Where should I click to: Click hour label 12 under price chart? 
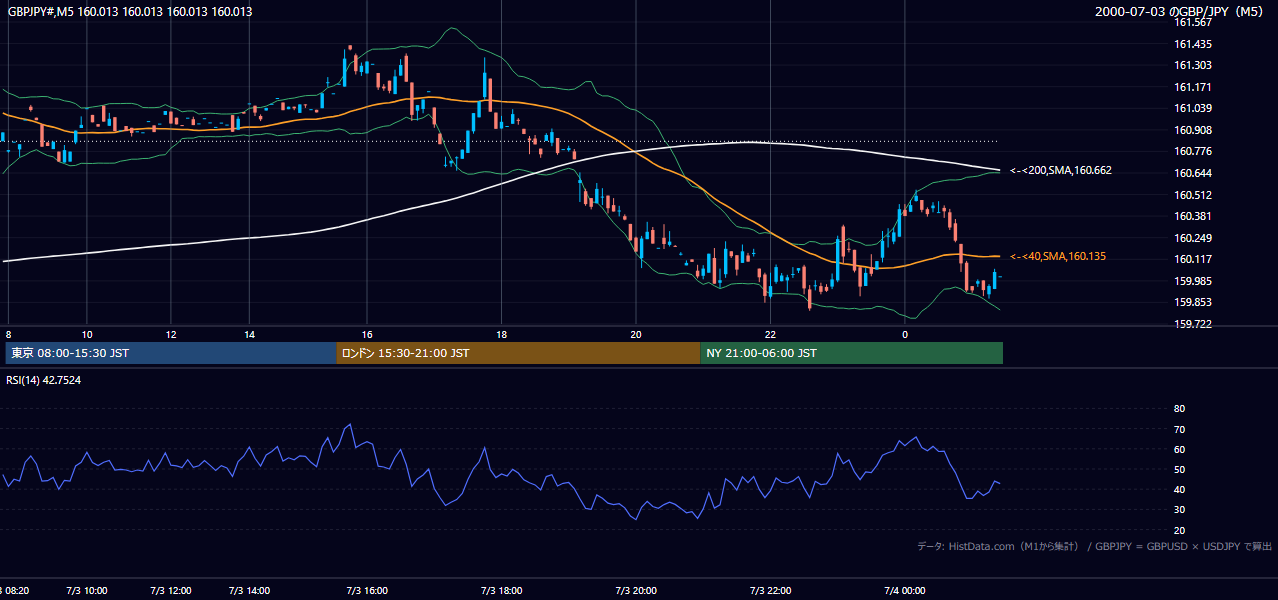click(x=171, y=335)
